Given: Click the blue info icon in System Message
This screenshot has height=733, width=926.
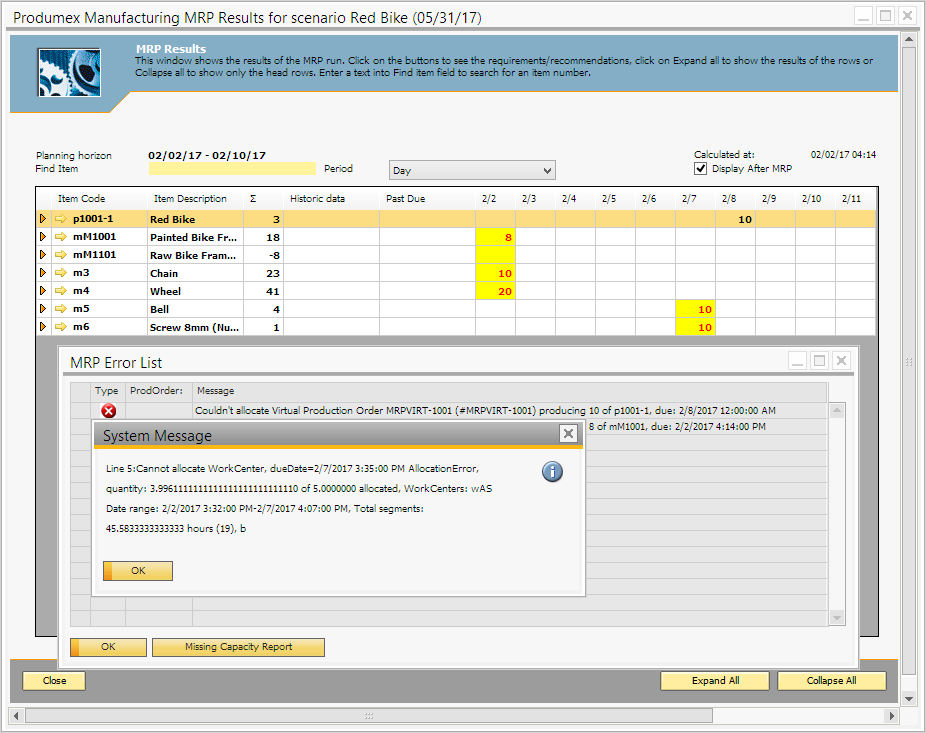Looking at the screenshot, I should tap(552, 471).
